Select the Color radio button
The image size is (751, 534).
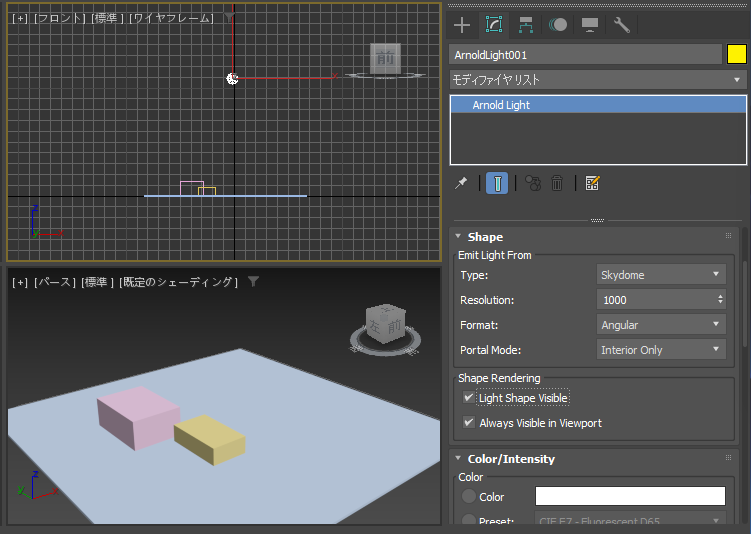click(x=468, y=496)
